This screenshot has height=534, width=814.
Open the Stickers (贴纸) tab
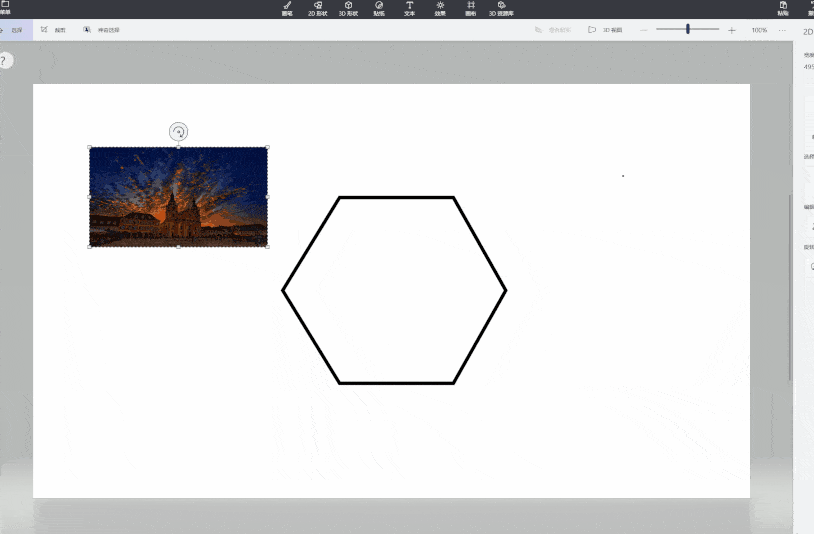click(x=379, y=9)
